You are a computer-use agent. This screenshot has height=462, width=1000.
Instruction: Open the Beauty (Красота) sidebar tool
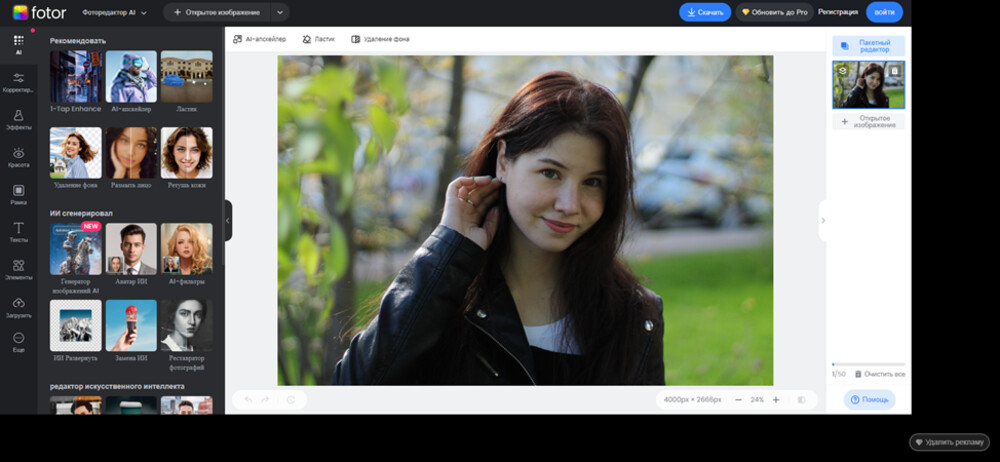[18, 157]
